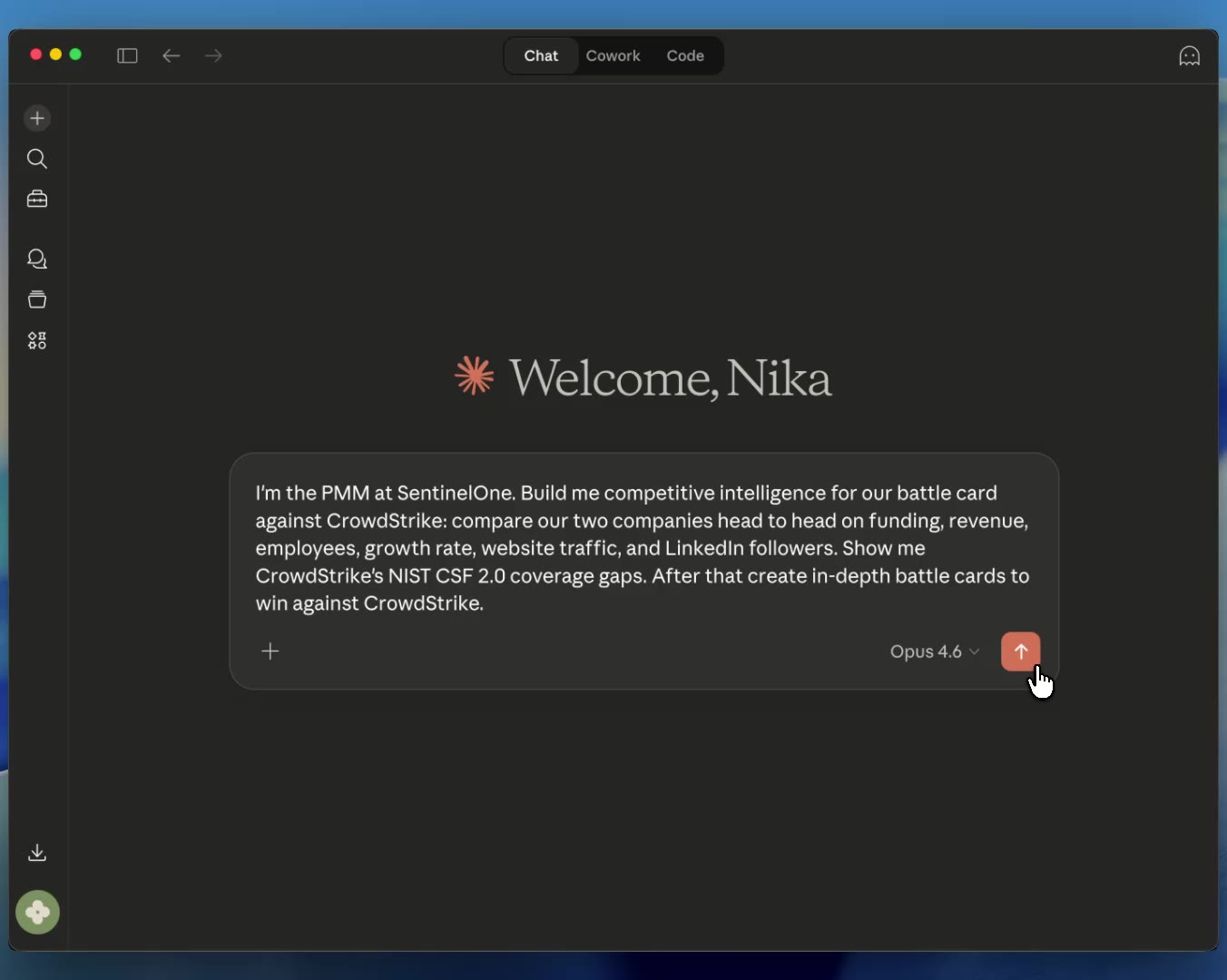Open the artifacts shapes icon
Image resolution: width=1227 pixels, height=980 pixels.
pyautogui.click(x=37, y=340)
